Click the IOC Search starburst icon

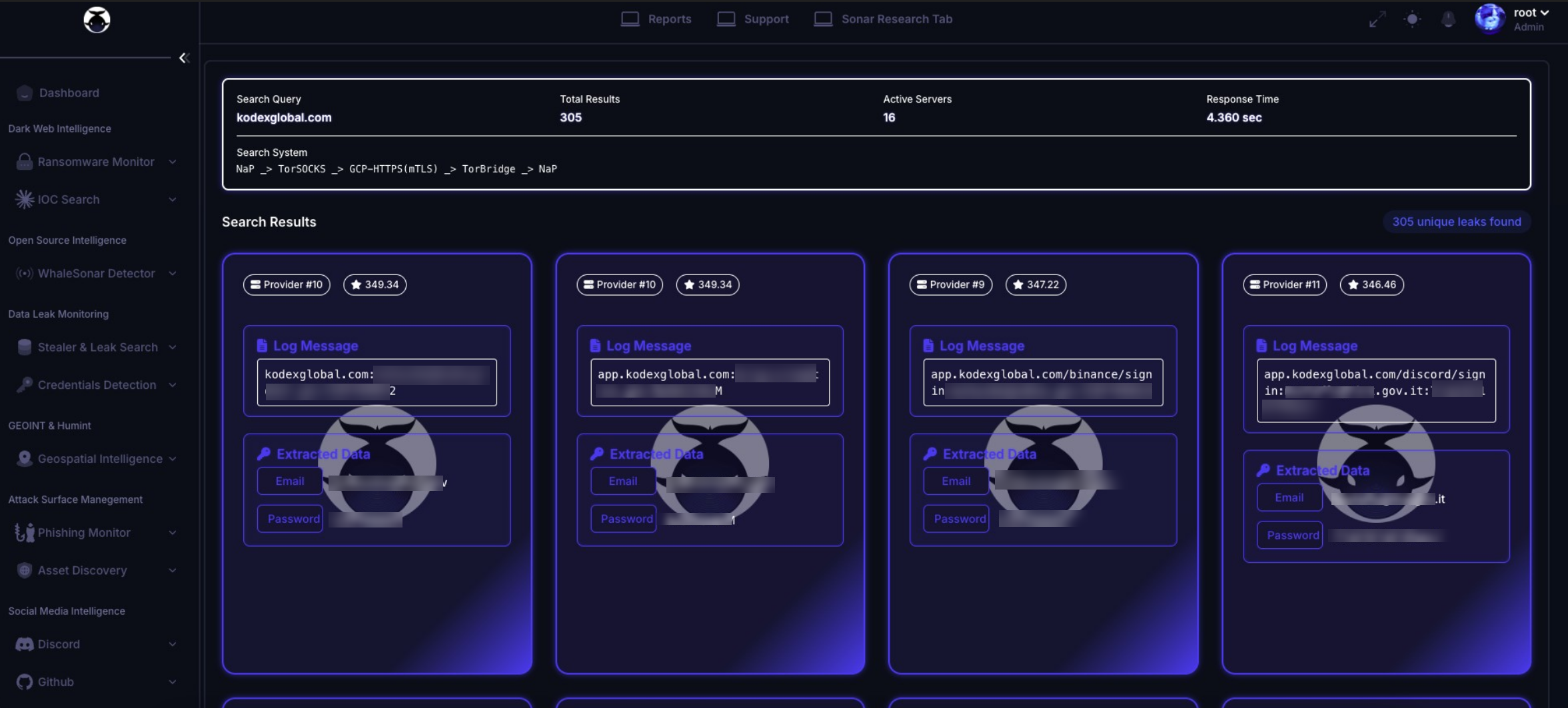pos(25,199)
